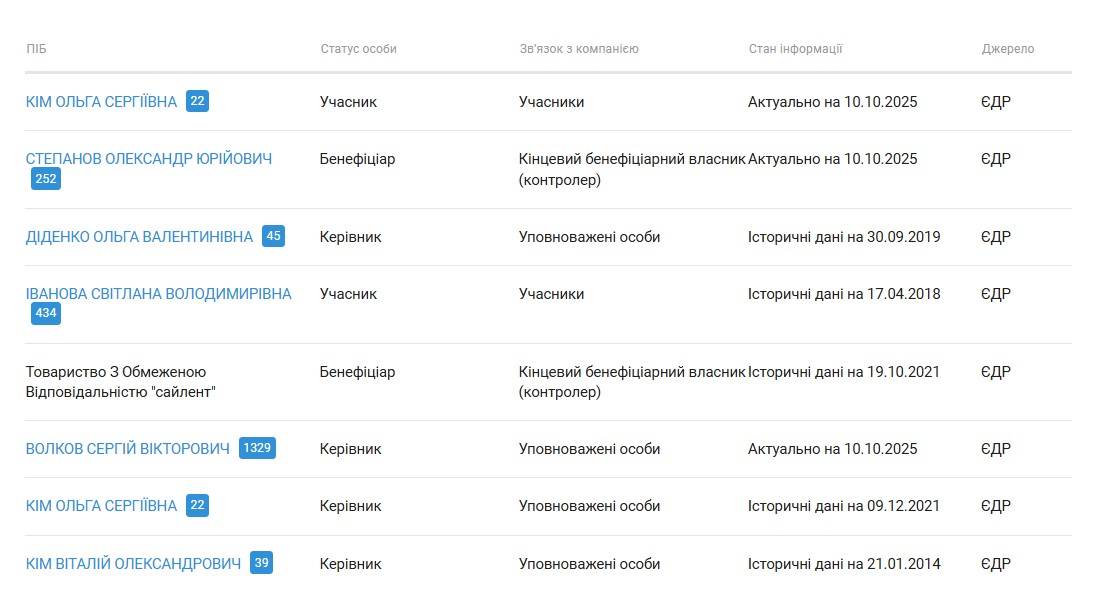1102x605 pixels.
Task: Click the 252 badge under Степанов
Action: pyautogui.click(x=45, y=179)
